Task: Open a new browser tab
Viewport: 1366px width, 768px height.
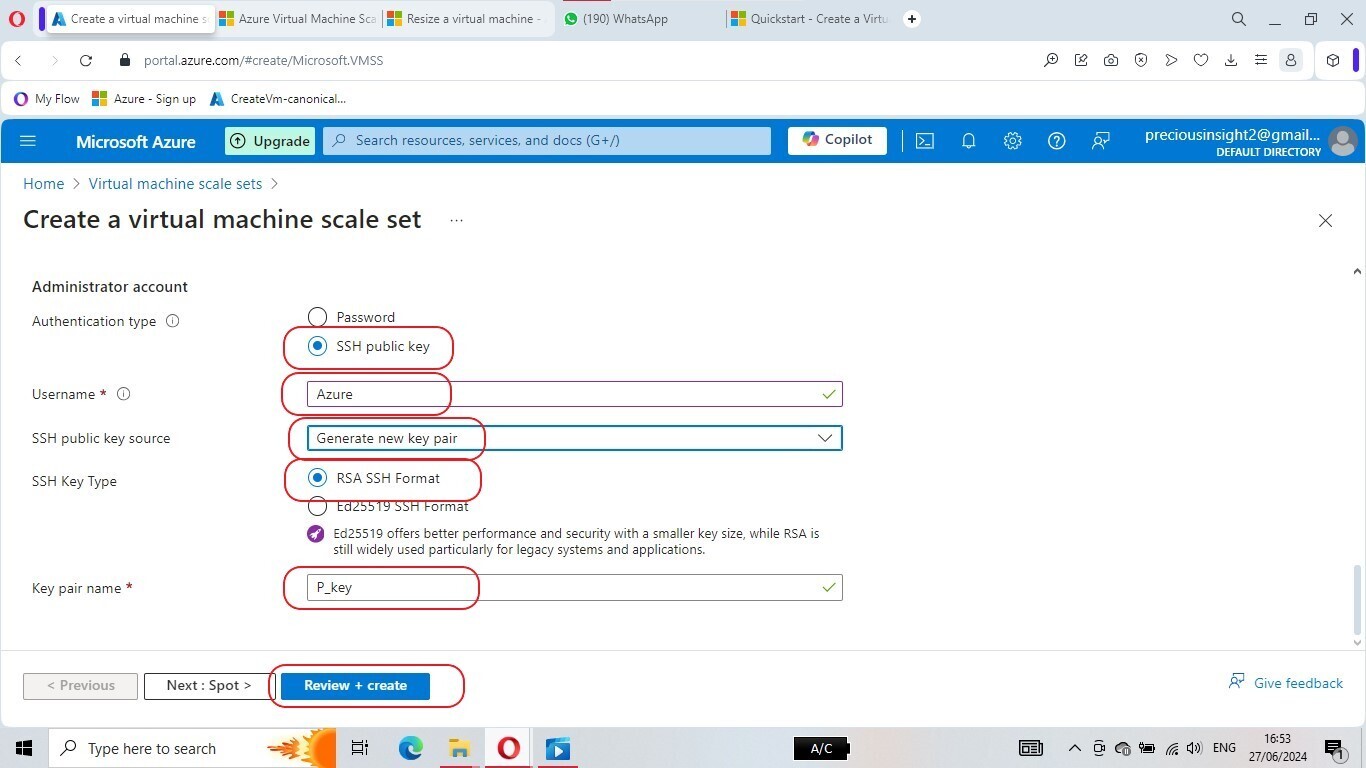Action: coord(912,19)
